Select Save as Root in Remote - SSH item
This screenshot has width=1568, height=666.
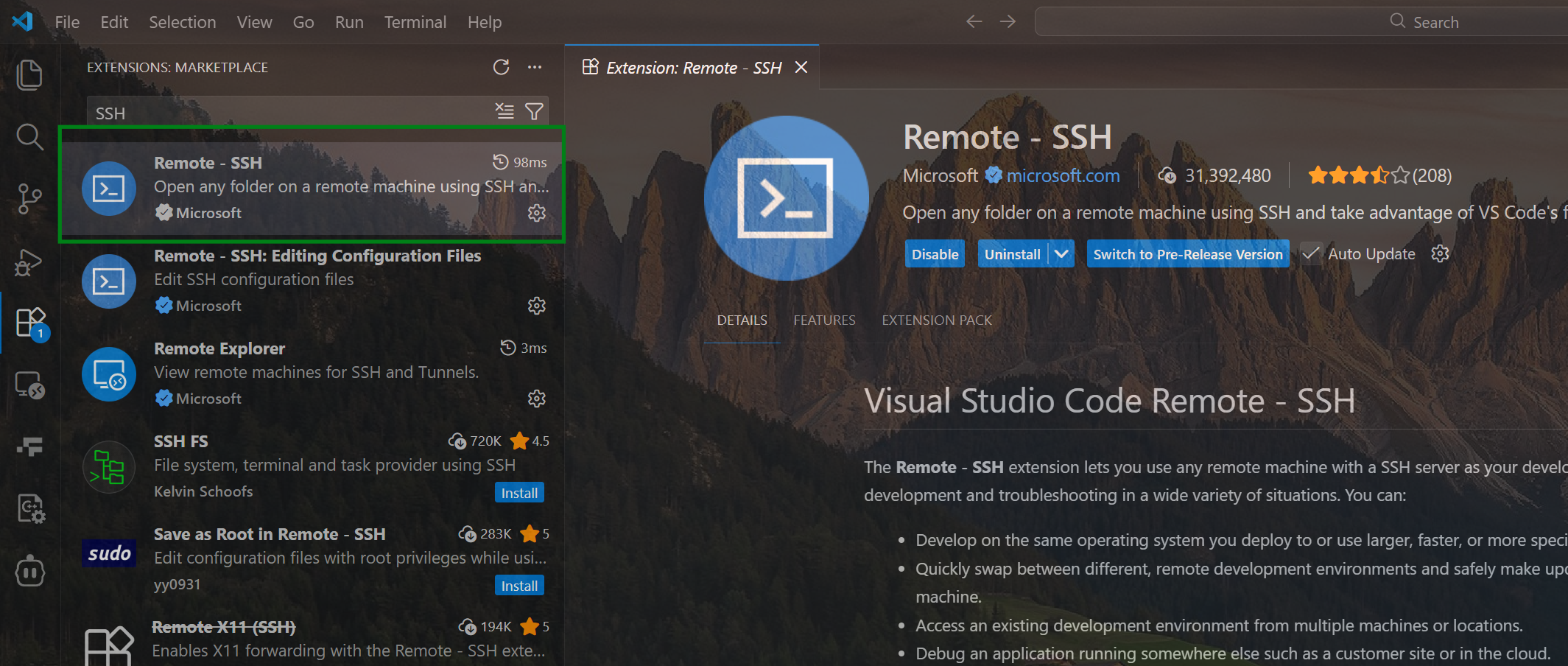(x=312, y=559)
